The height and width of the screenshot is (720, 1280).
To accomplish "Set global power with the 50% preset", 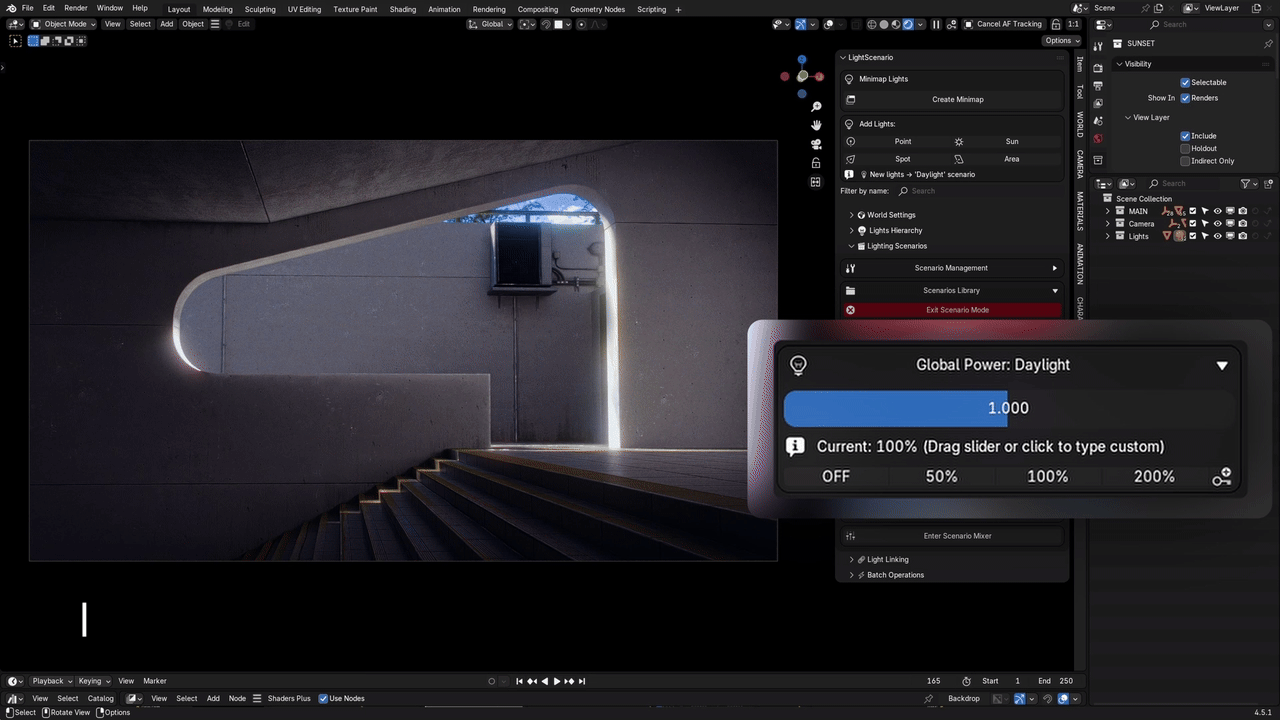I will point(941,477).
